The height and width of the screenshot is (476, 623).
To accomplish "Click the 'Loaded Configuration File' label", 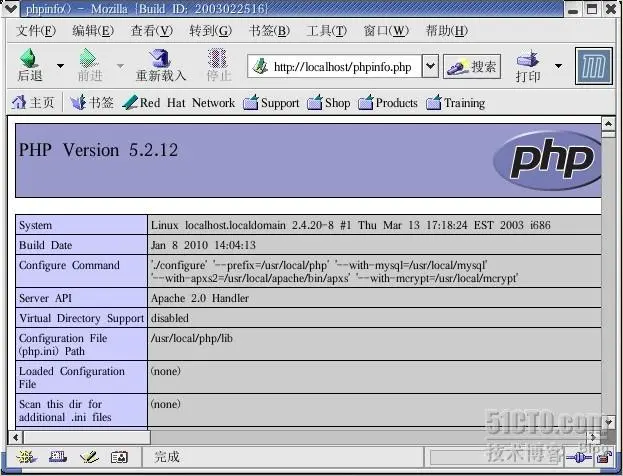I will tap(72, 377).
